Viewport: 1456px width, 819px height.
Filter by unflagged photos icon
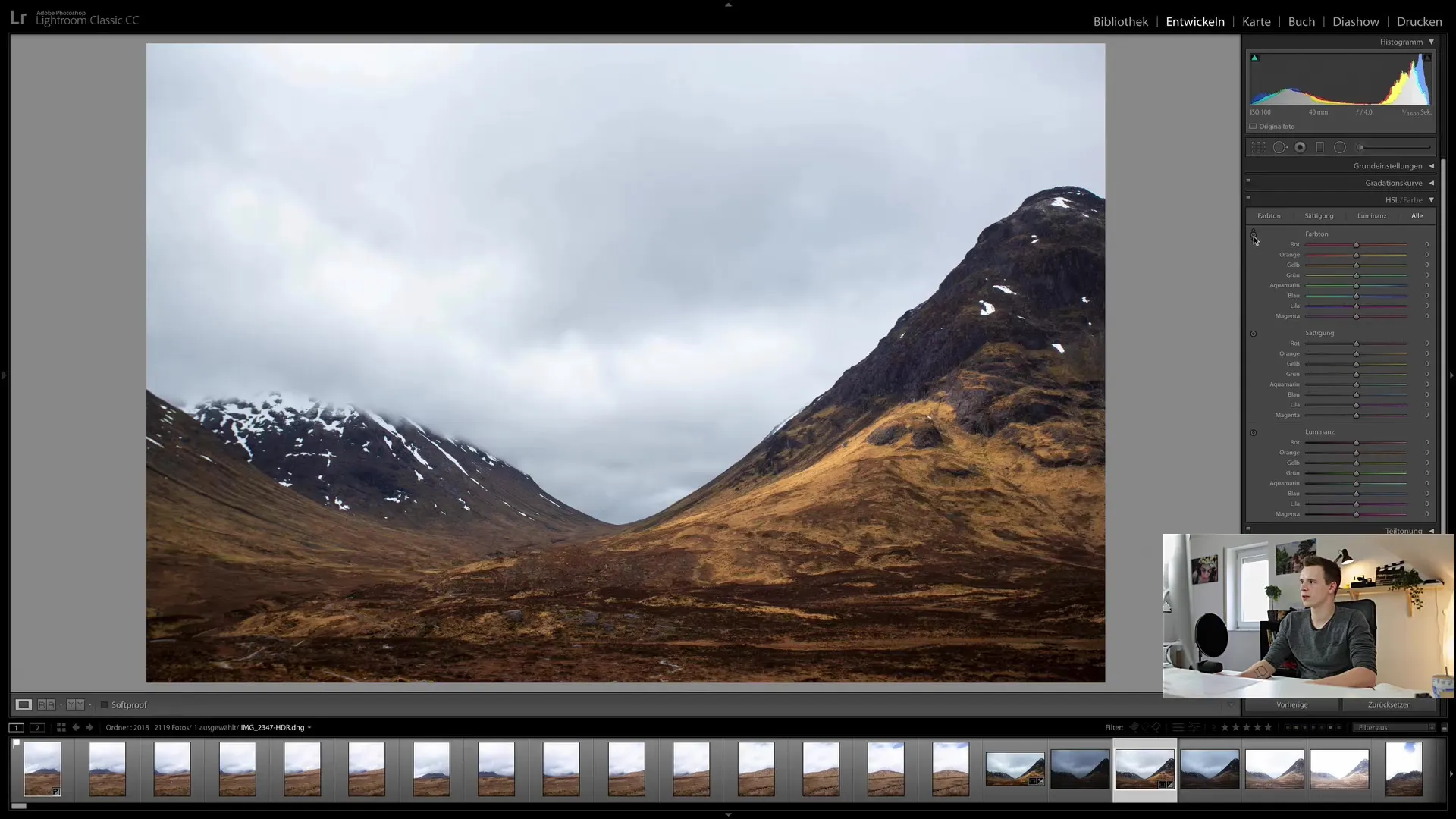pyautogui.click(x=1145, y=727)
